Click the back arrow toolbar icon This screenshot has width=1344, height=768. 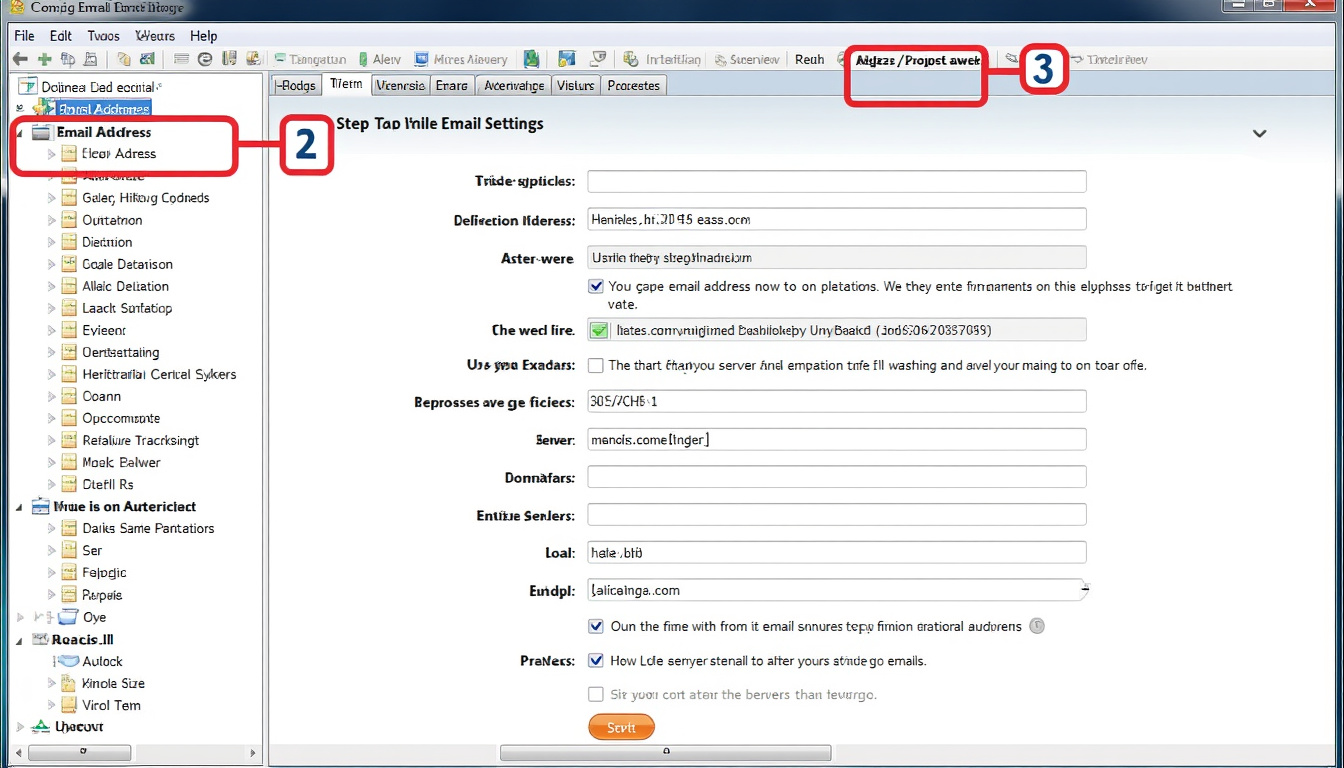pos(20,60)
